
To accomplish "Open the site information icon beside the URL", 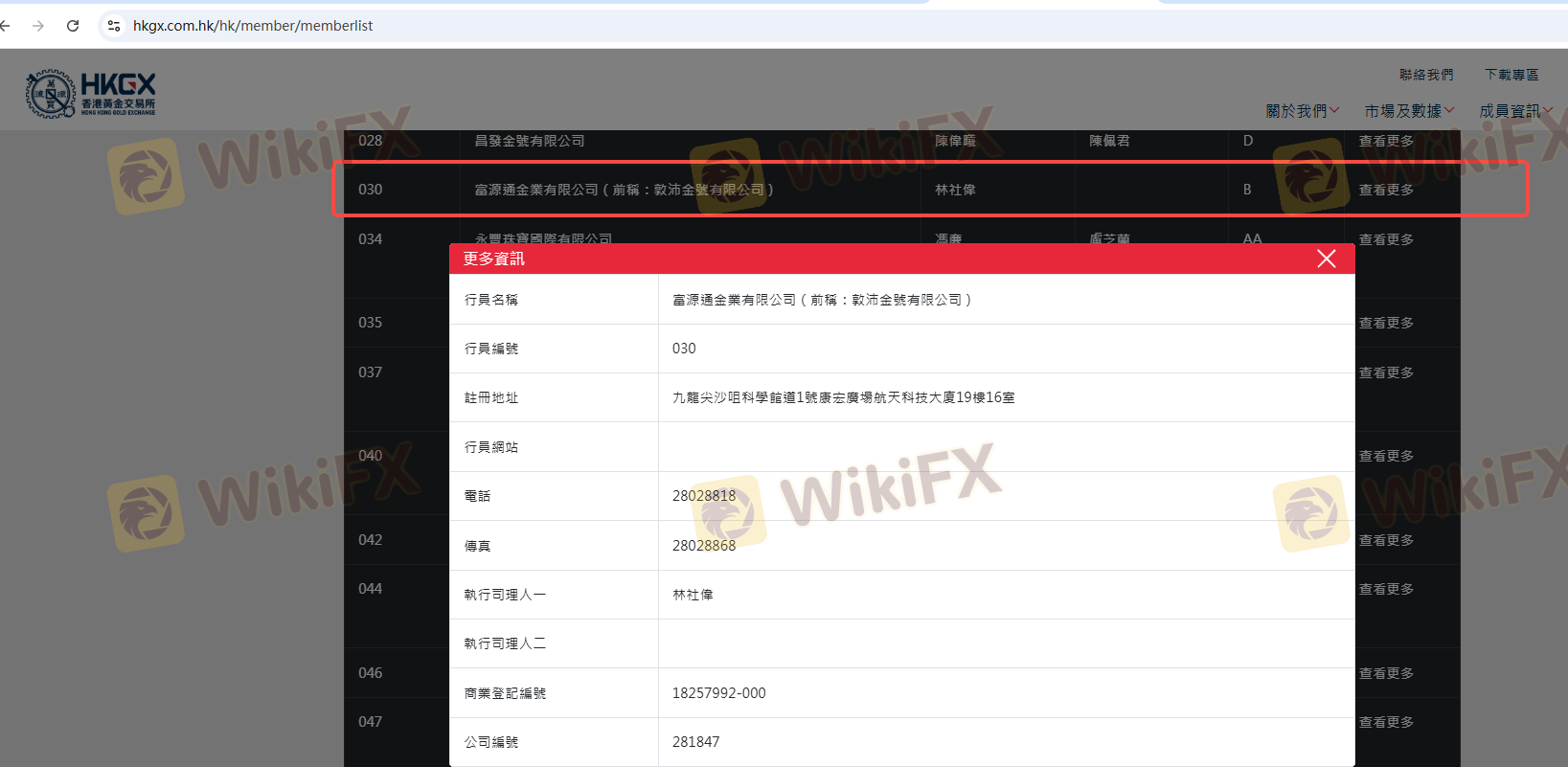I will coord(114,26).
